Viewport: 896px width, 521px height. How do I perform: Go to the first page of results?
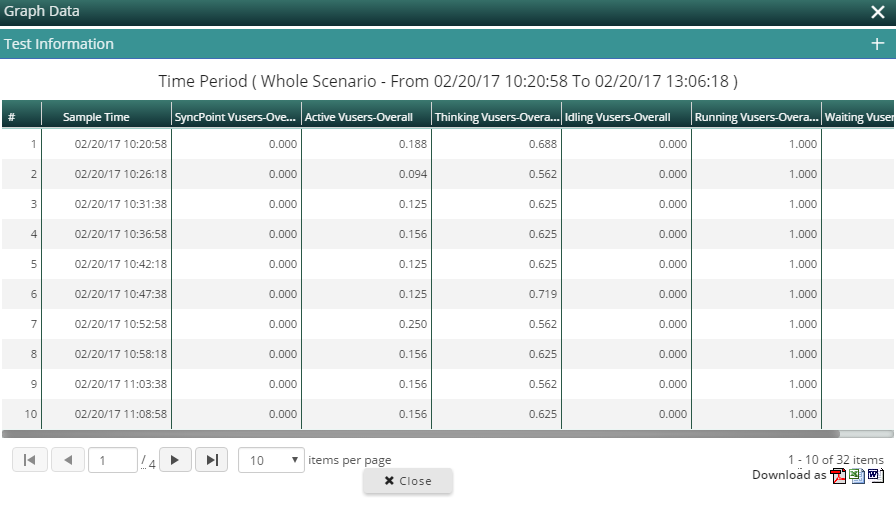pyautogui.click(x=29, y=460)
